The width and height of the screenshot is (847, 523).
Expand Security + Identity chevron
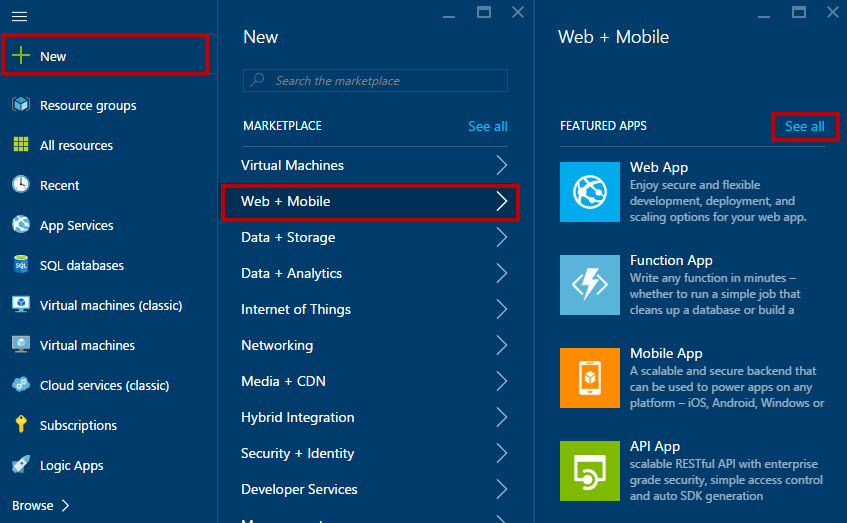point(502,453)
